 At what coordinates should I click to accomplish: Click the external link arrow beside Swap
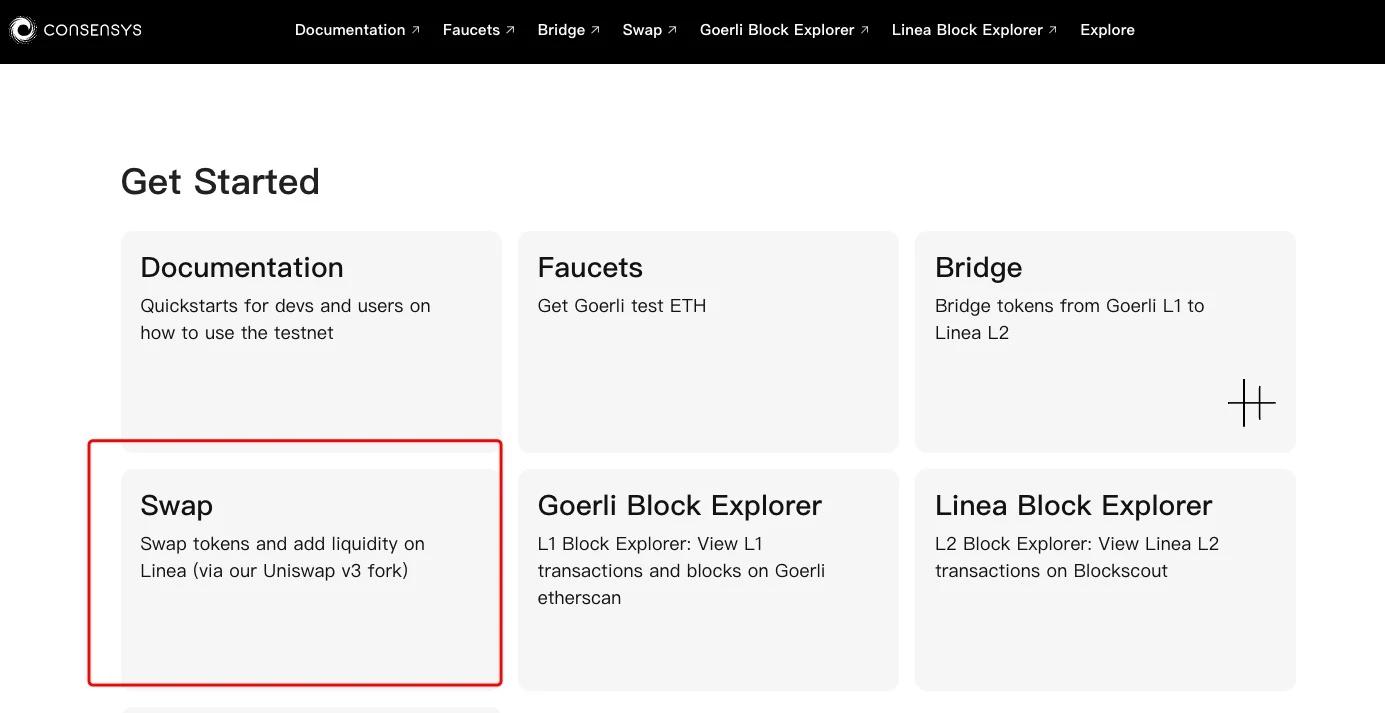671,27
